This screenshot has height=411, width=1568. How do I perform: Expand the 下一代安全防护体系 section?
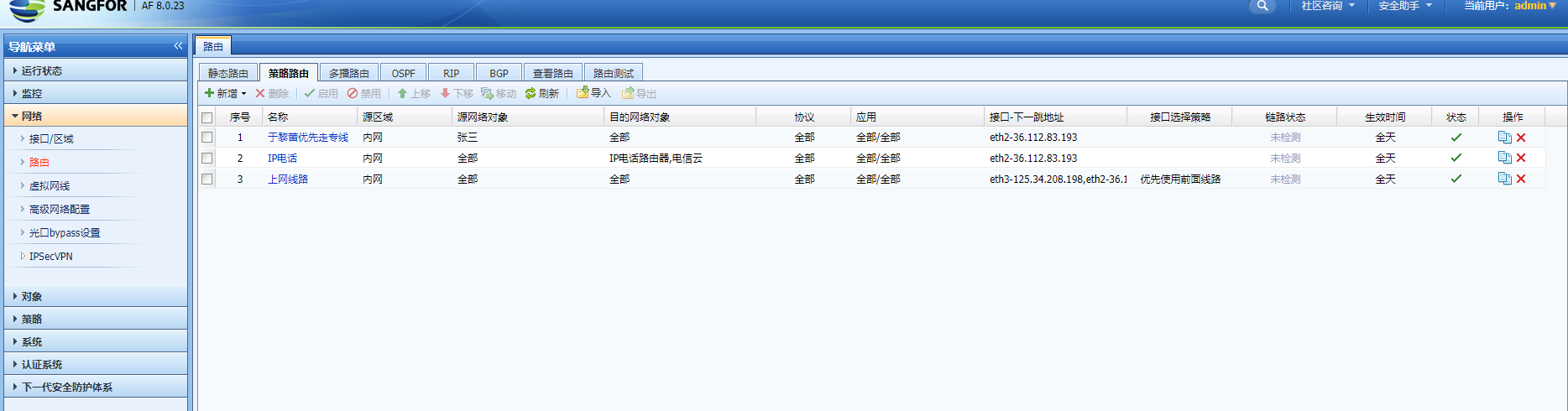coord(95,387)
